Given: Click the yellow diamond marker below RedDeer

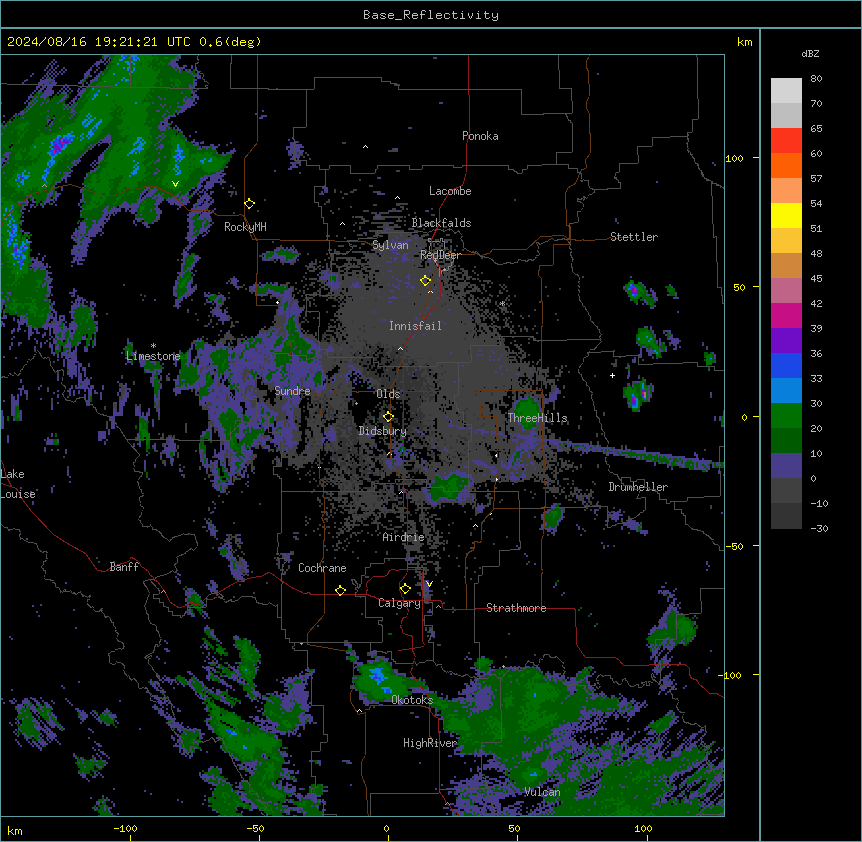Looking at the screenshot, I should click(425, 281).
